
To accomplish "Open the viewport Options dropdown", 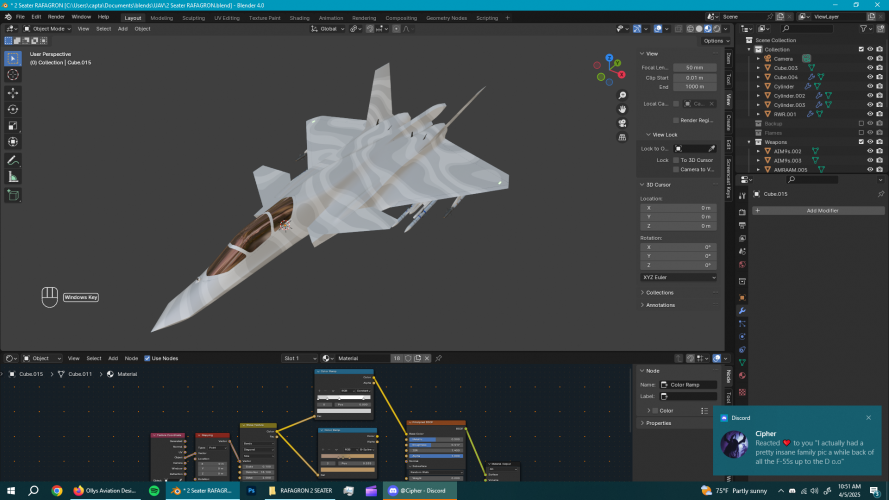I will pos(716,41).
